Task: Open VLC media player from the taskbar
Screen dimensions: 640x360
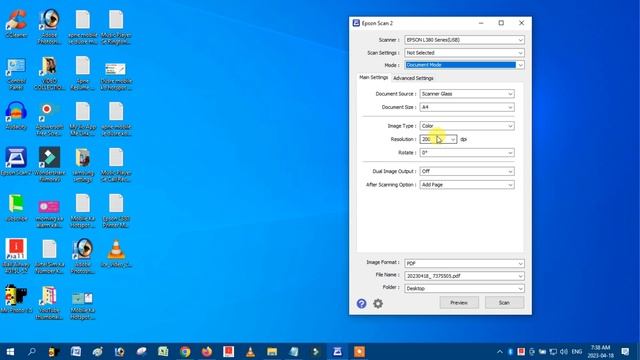Action: pyautogui.click(x=250, y=351)
